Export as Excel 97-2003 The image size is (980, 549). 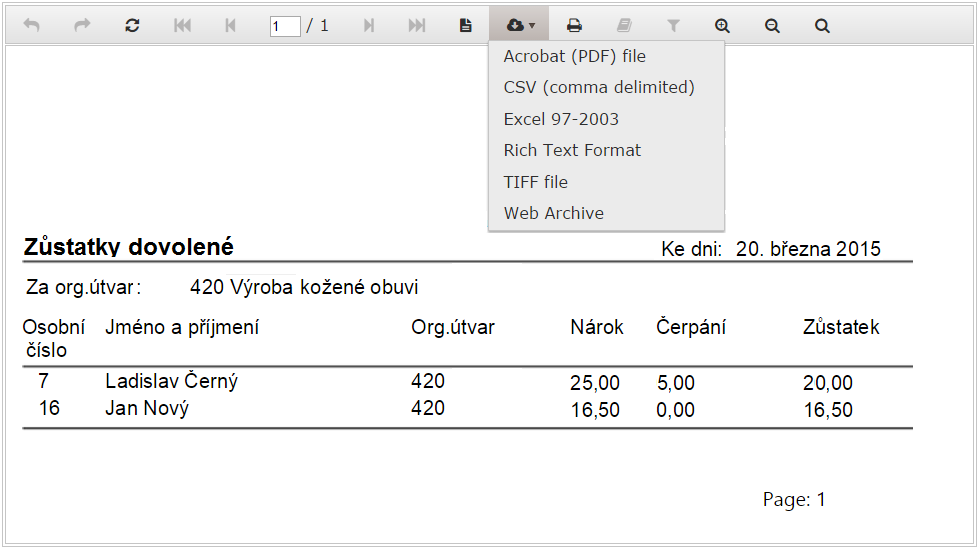coord(561,119)
